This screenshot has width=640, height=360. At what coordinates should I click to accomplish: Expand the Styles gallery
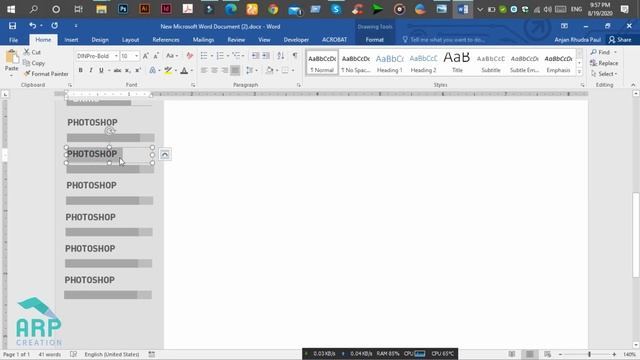tap(579, 72)
